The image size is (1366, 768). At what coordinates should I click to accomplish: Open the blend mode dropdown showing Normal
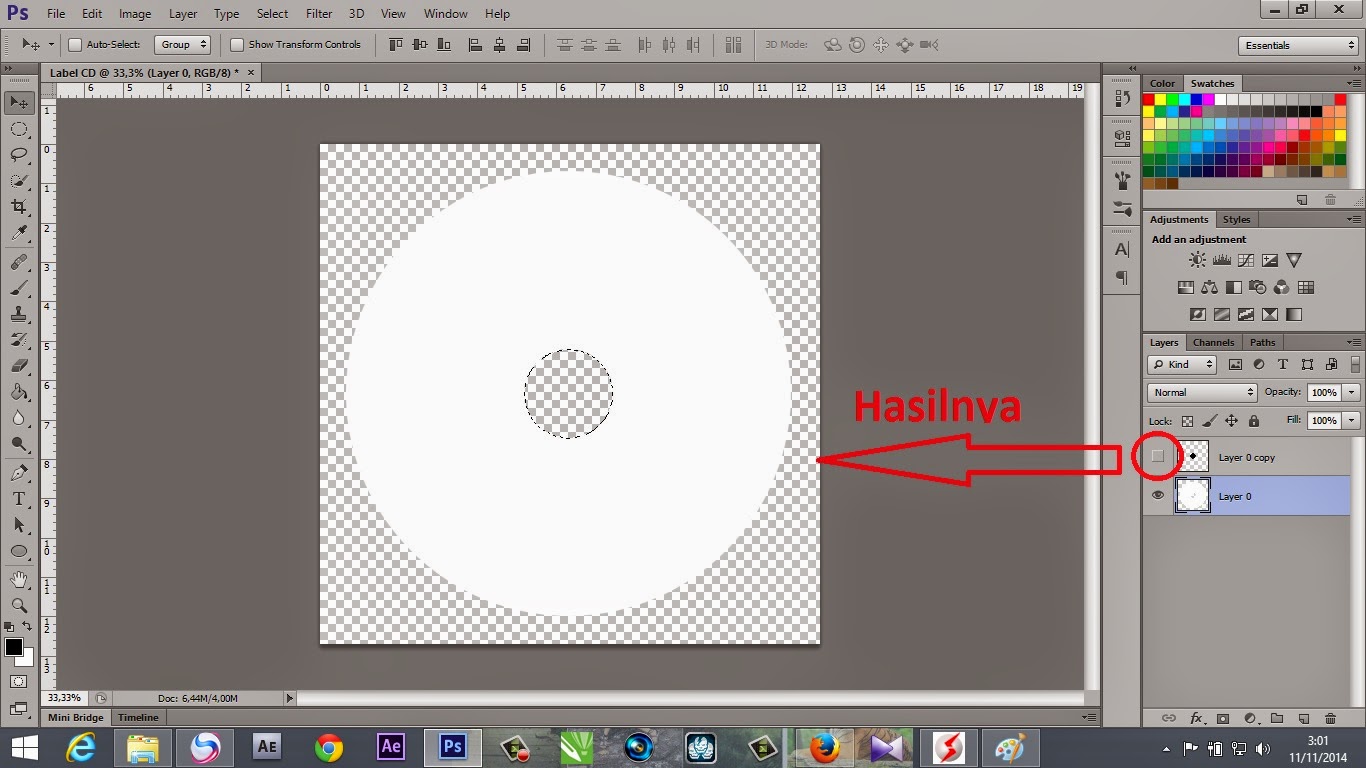[x=1201, y=392]
